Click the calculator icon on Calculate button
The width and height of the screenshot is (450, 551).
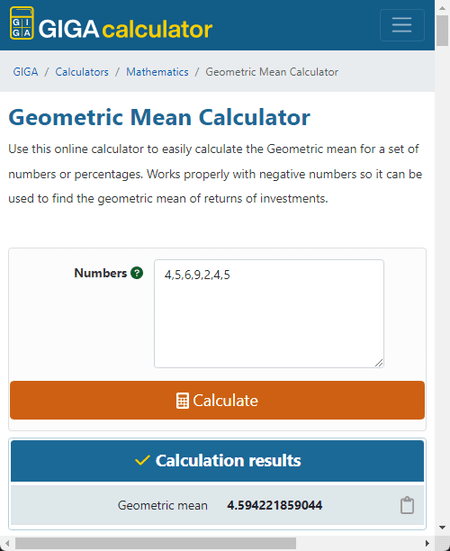tap(182, 401)
